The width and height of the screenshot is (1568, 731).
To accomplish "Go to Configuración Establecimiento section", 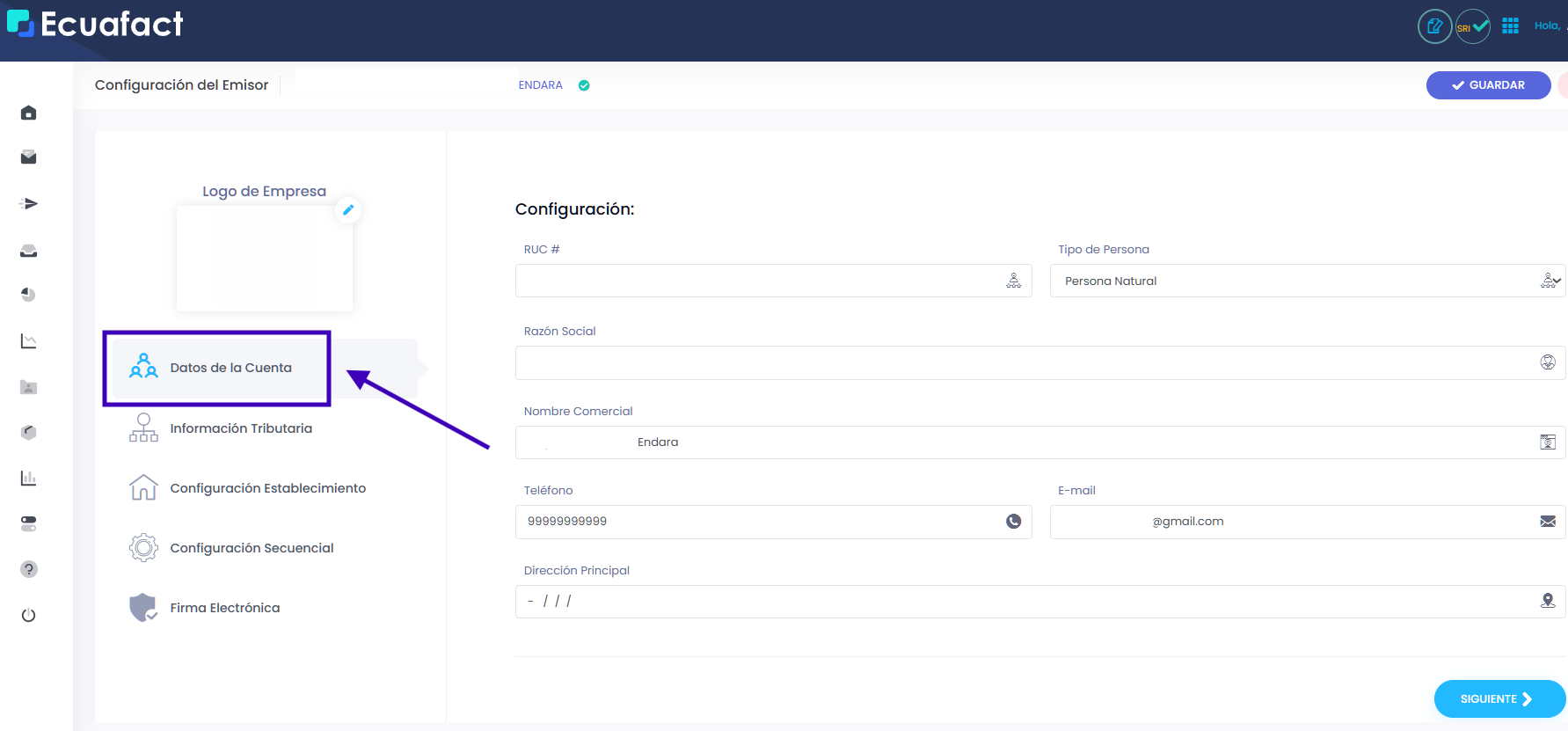I will tap(267, 488).
